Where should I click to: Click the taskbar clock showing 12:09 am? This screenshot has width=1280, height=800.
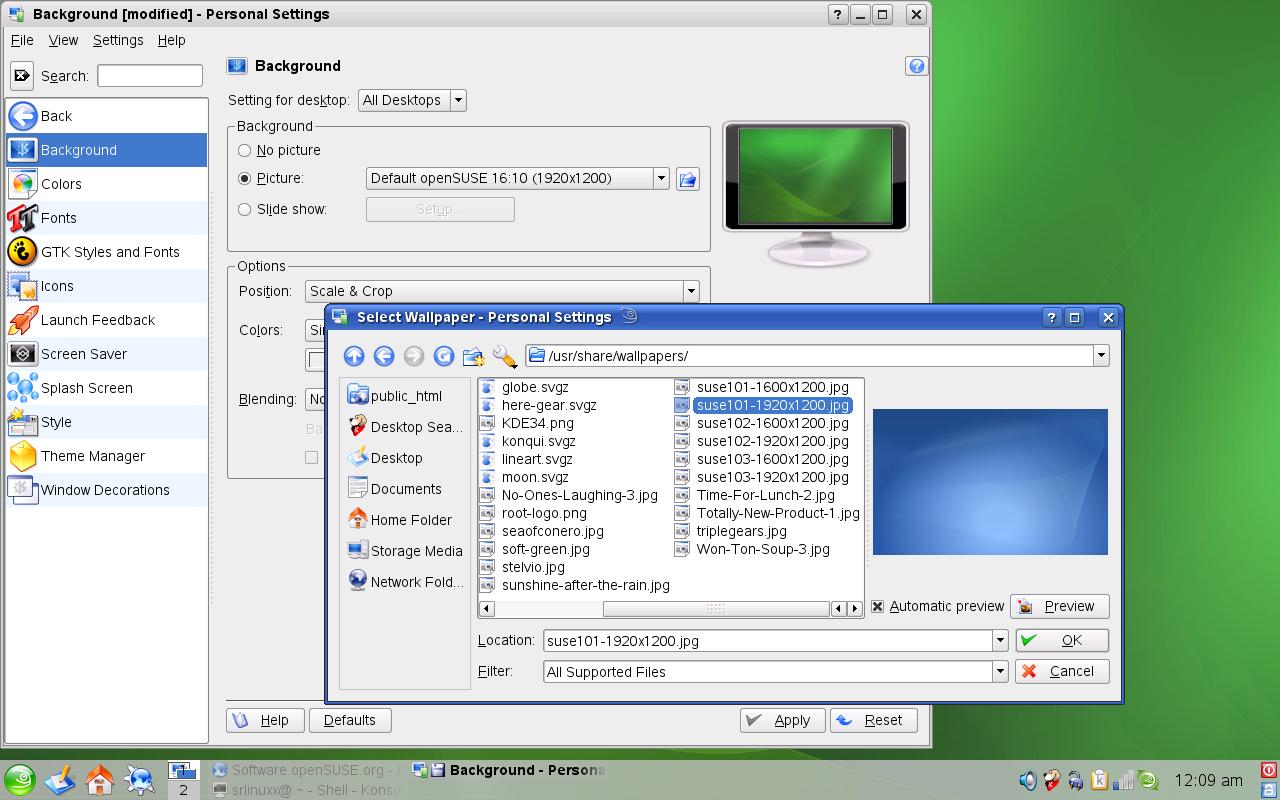(x=1209, y=780)
